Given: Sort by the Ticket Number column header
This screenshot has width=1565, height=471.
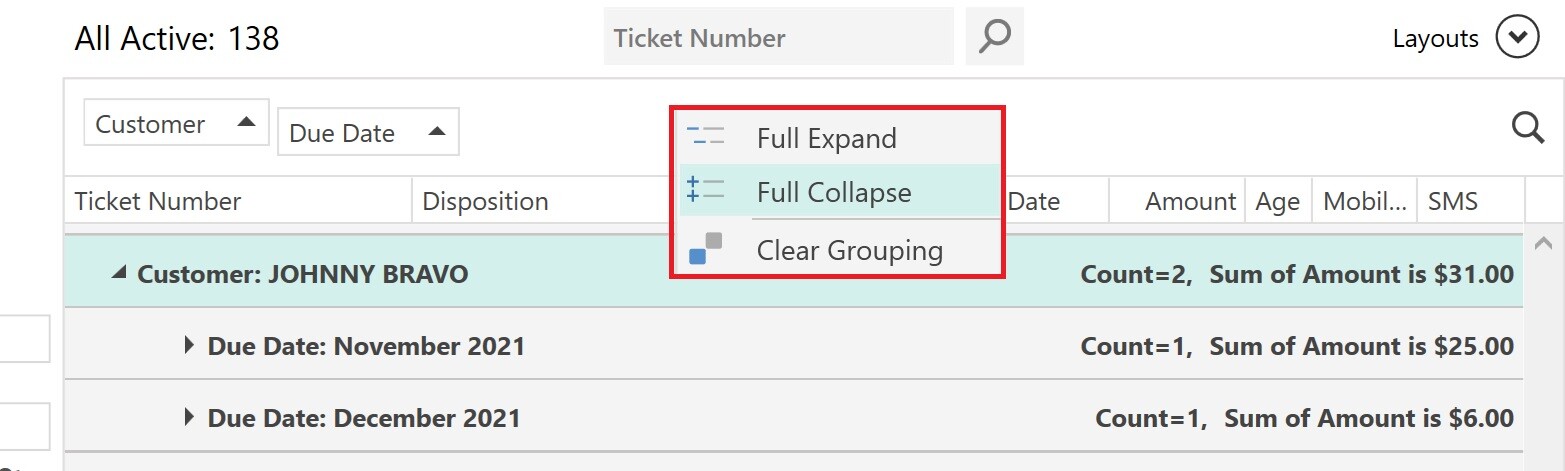Looking at the screenshot, I should [238, 201].
